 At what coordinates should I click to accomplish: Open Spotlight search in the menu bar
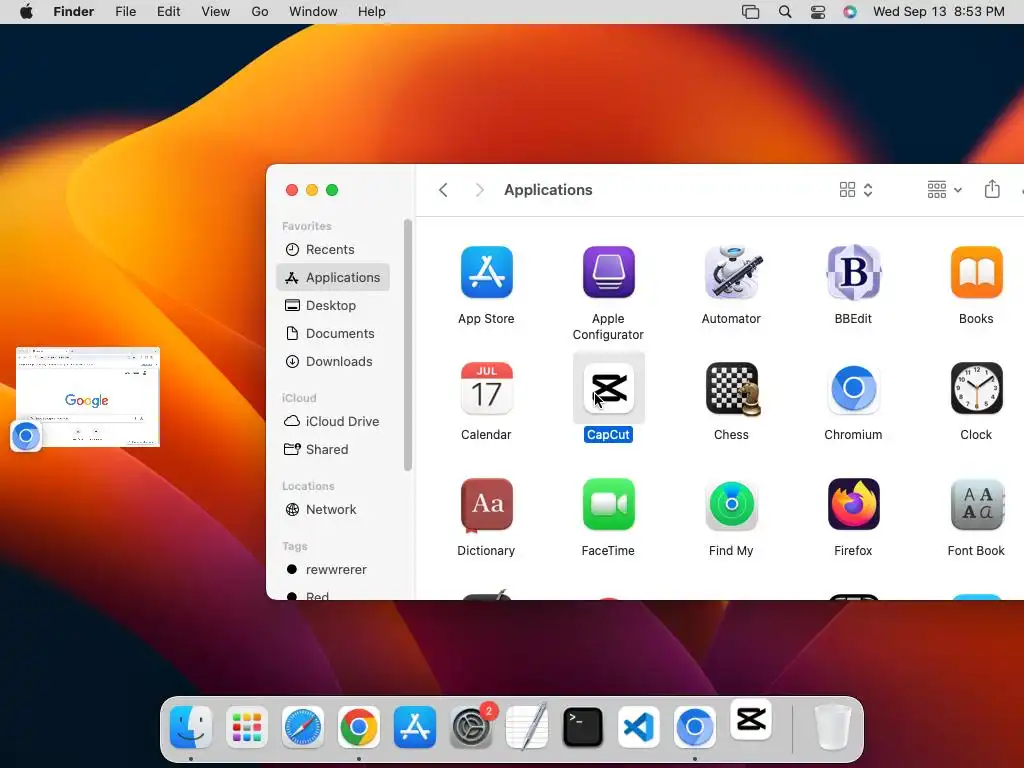(x=785, y=12)
